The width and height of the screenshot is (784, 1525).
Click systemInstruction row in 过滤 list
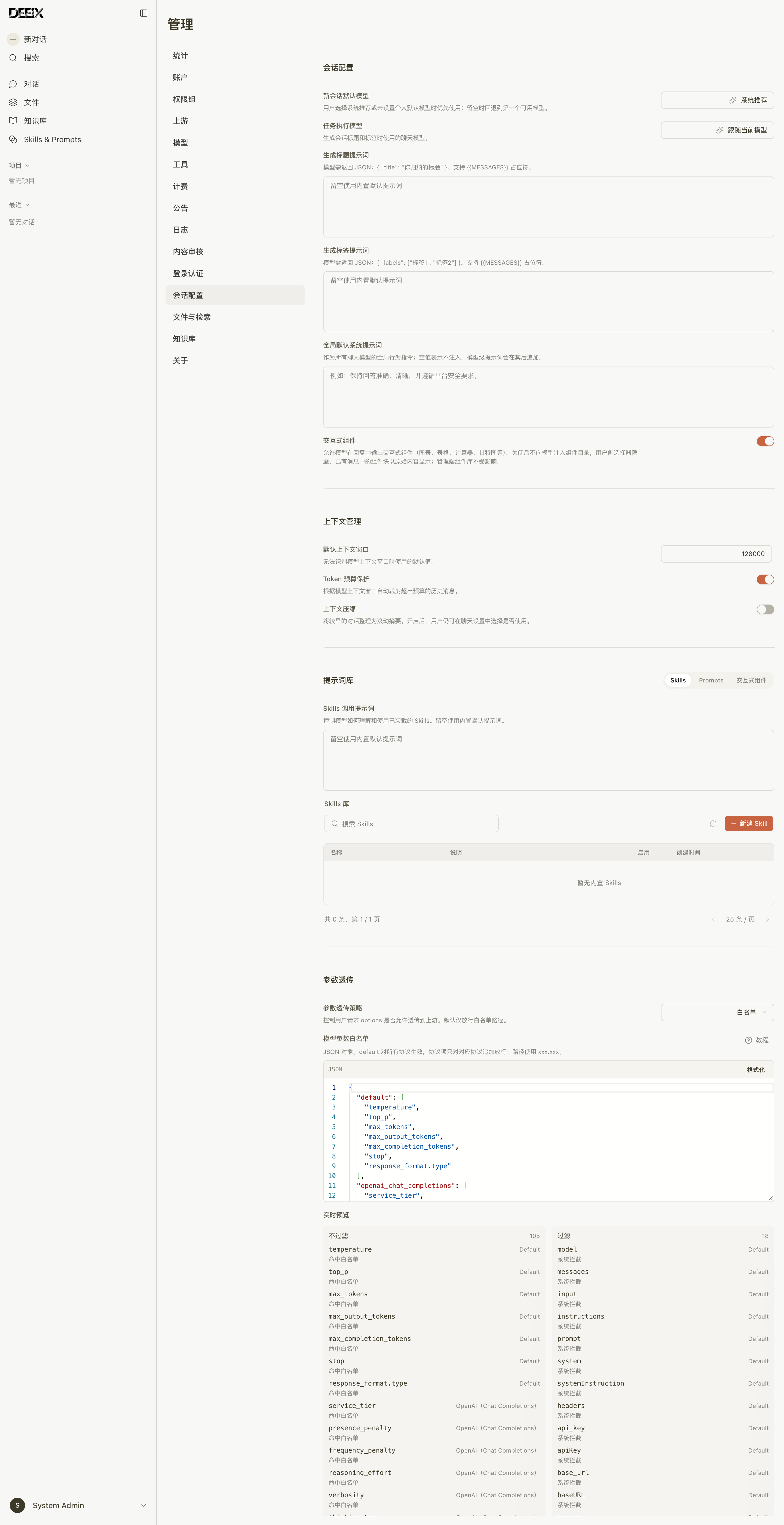[663, 1388]
